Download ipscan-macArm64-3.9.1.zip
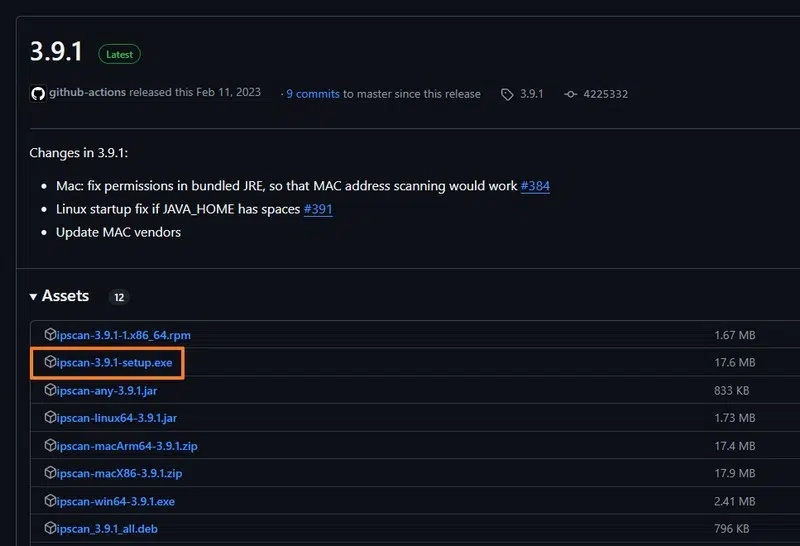The image size is (800, 546). tap(127, 446)
